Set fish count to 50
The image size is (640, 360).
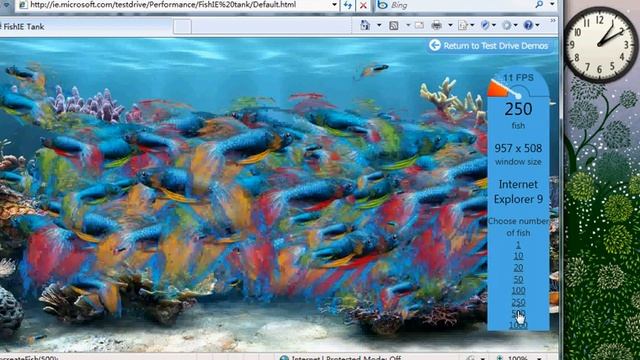[x=518, y=279]
